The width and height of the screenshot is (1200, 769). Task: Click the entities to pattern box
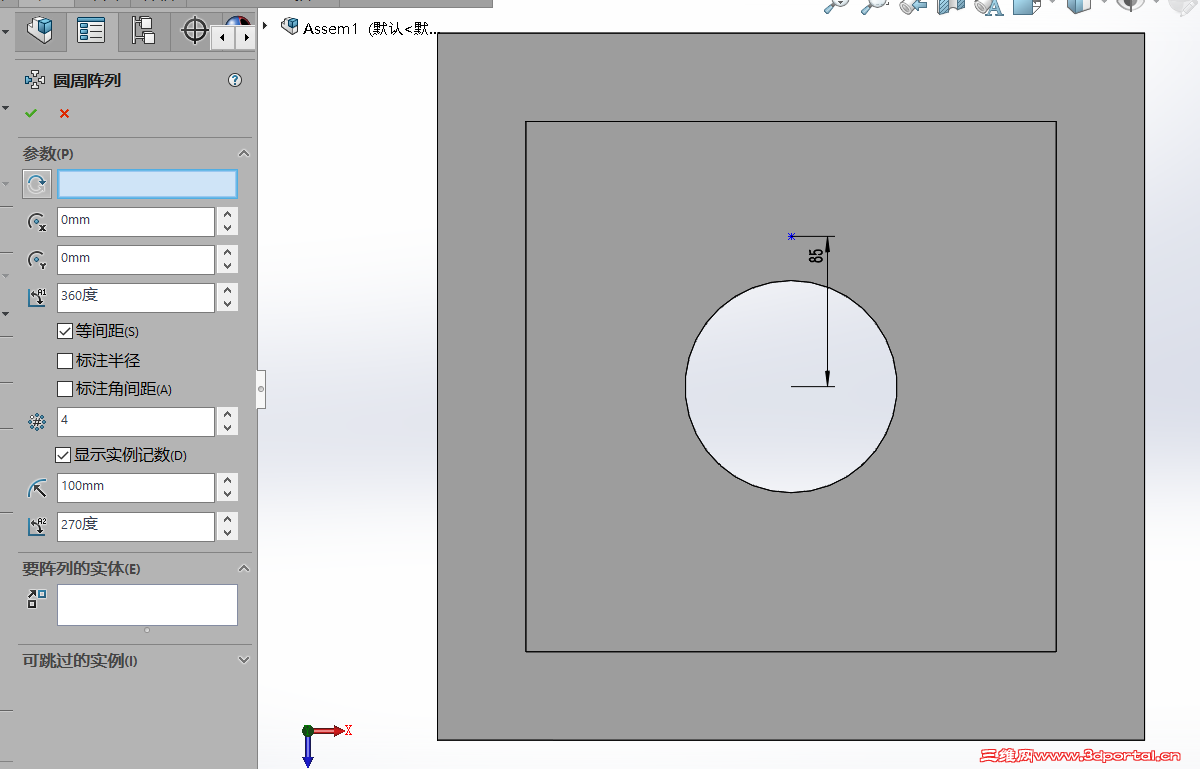click(147, 605)
